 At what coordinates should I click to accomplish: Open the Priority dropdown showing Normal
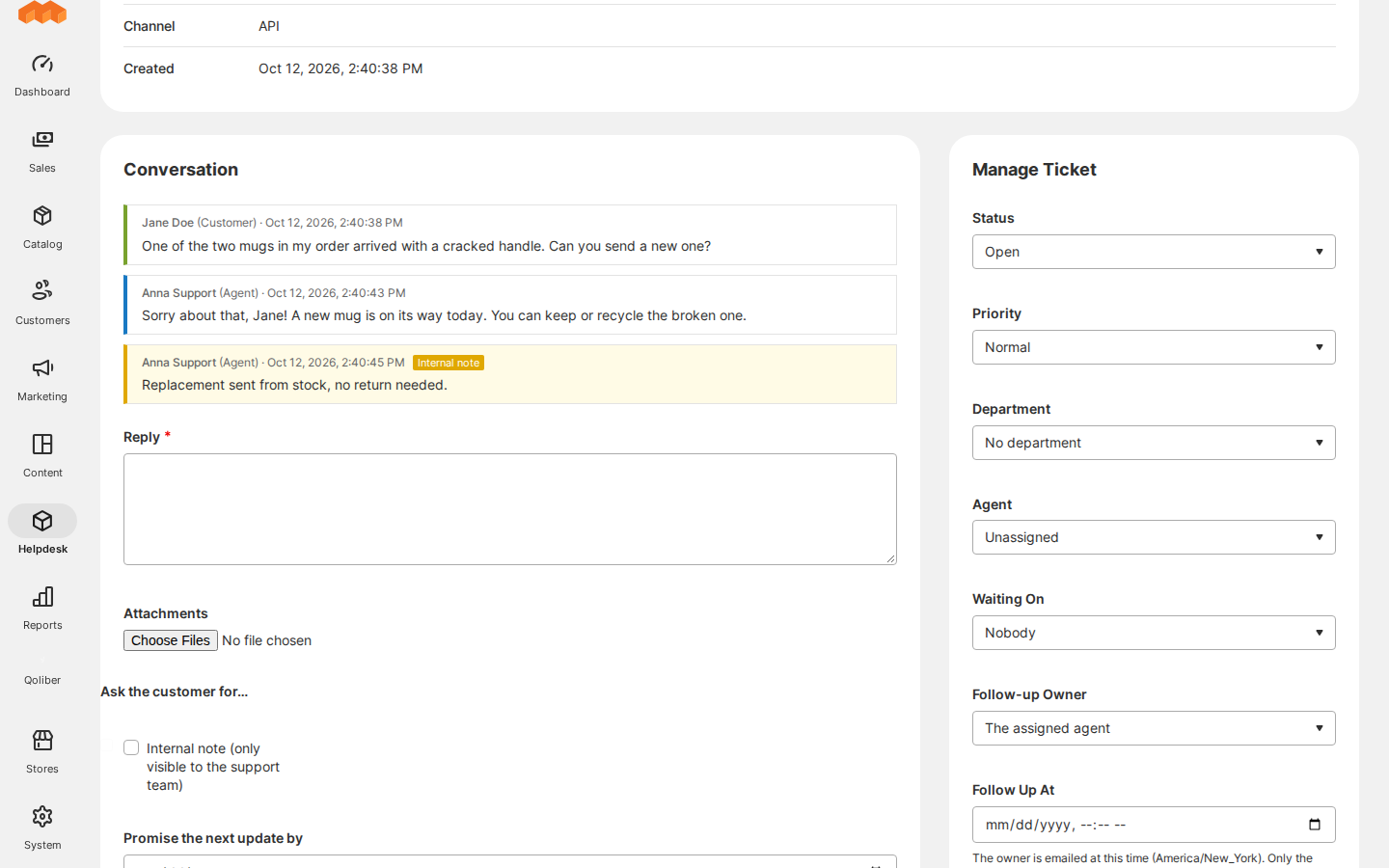coord(1154,347)
